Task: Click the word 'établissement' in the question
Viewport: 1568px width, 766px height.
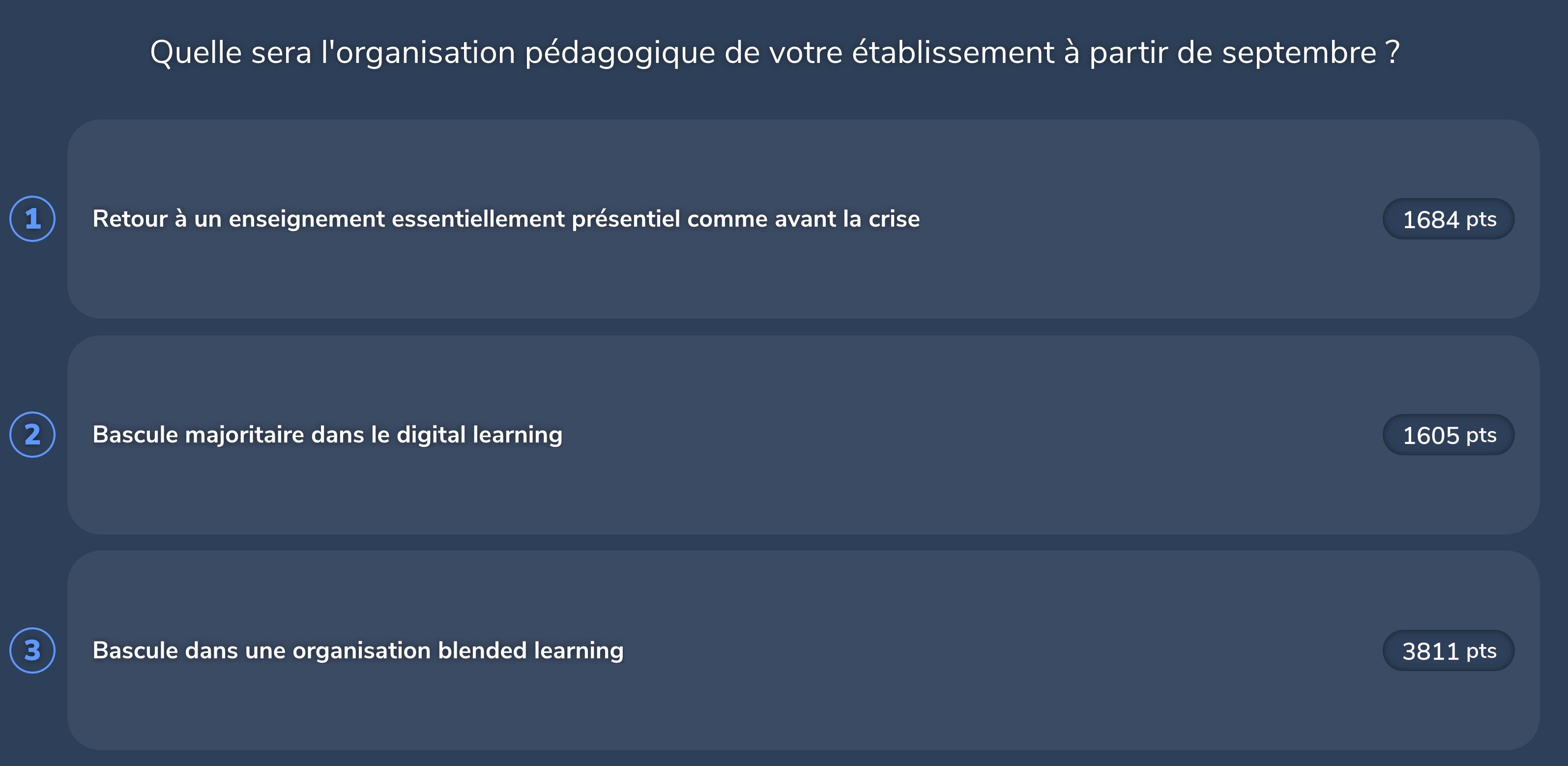Action: click(x=953, y=53)
